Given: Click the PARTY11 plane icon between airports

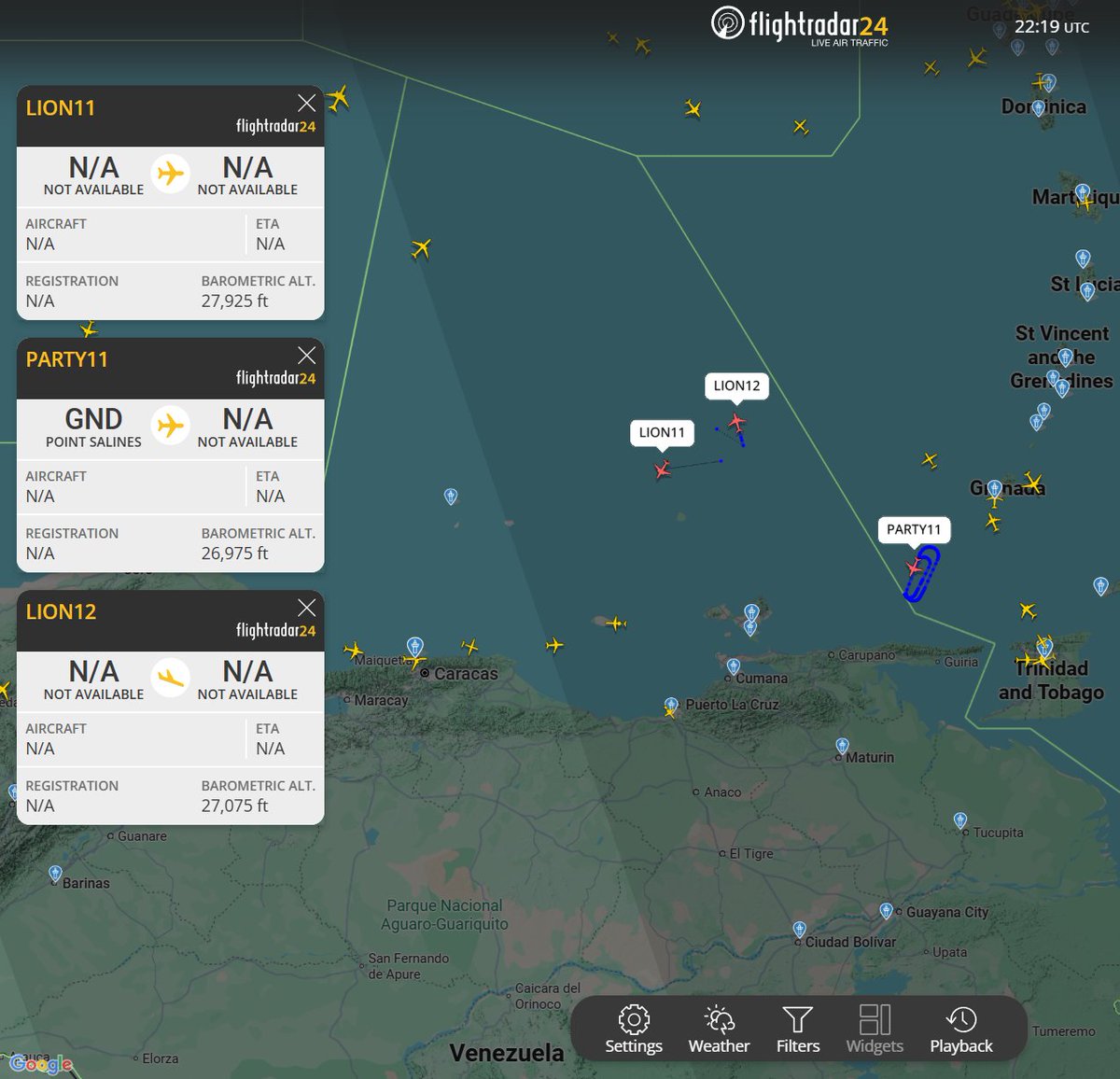Looking at the screenshot, I should [x=171, y=426].
